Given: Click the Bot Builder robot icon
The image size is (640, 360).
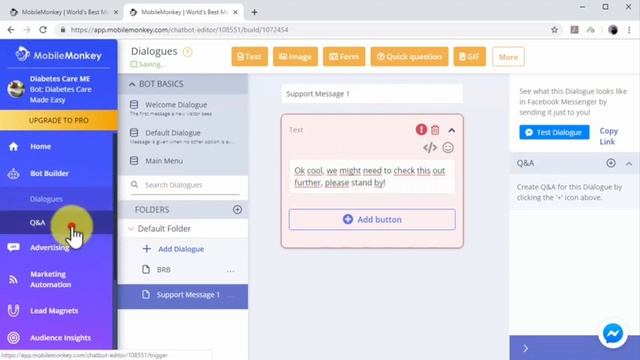Looking at the screenshot, I should pos(13,173).
